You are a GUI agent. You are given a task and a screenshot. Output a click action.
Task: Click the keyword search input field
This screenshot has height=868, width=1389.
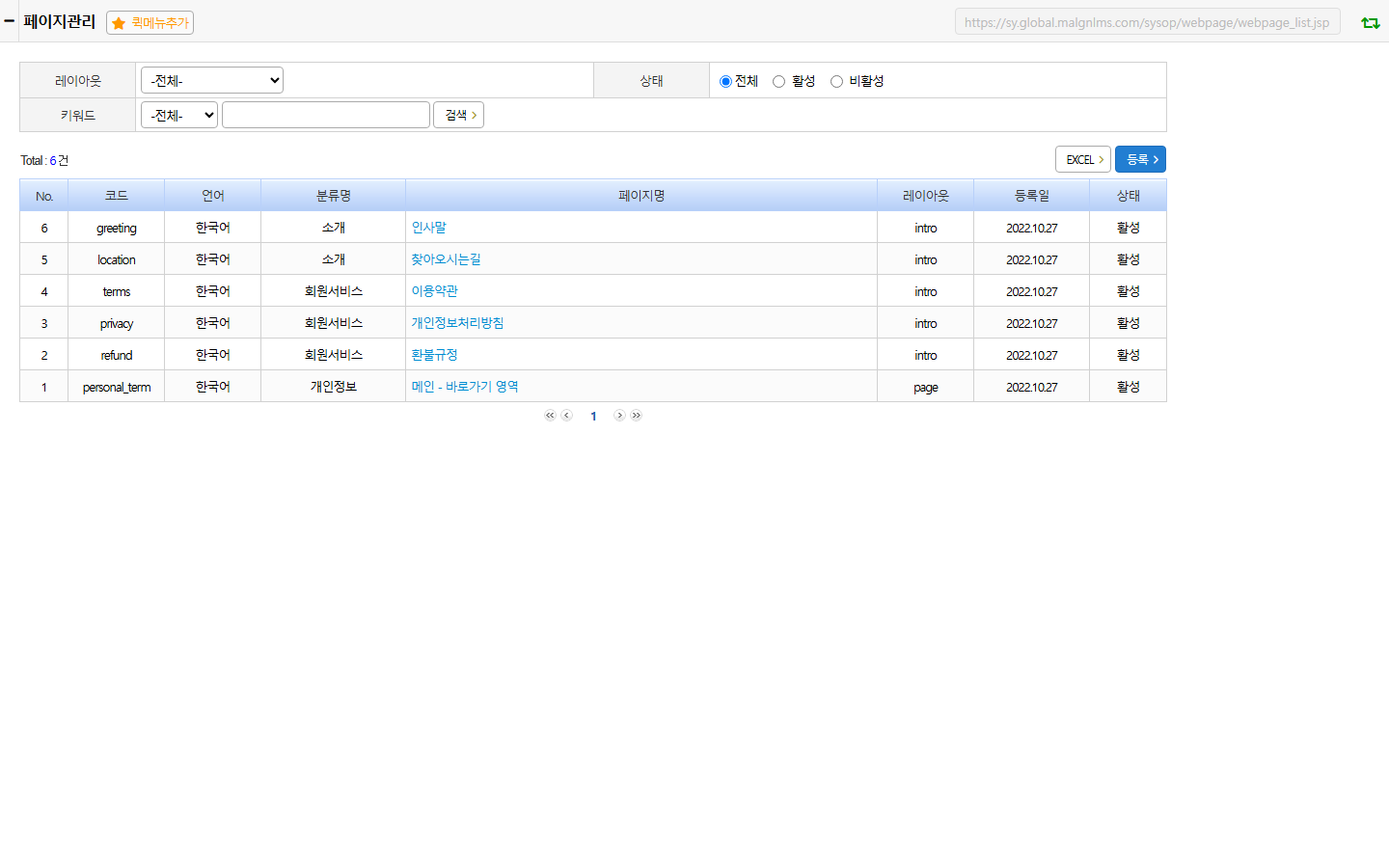(326, 115)
